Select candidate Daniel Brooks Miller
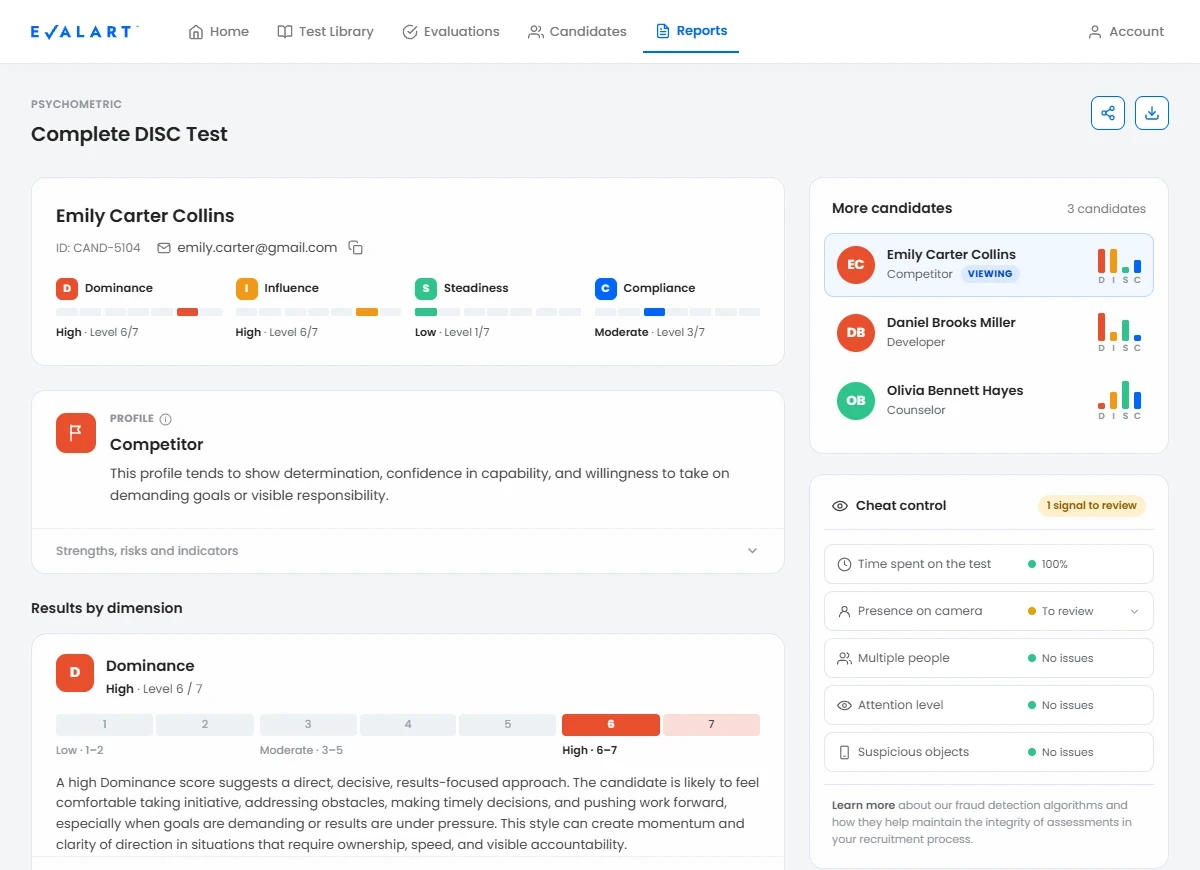The image size is (1200, 870). (x=989, y=333)
